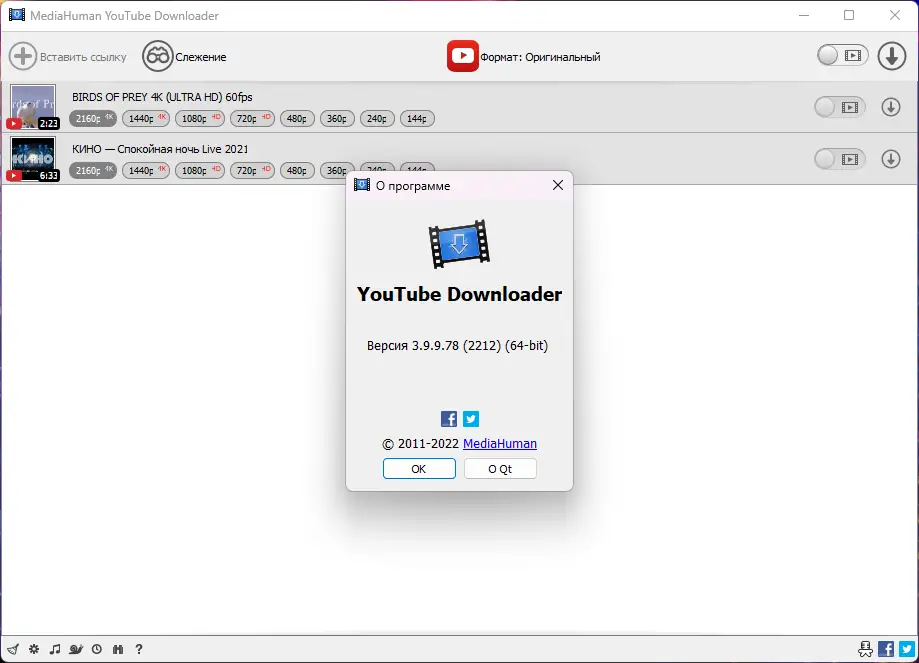Click the YouTube badge on BIRDS OF PREY thumbnail
The image size is (919, 663).
(x=14, y=123)
